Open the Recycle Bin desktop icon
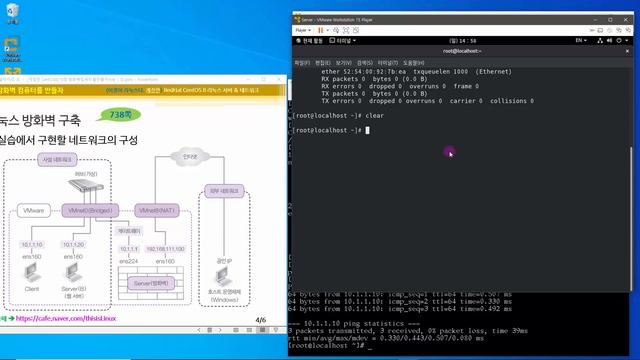This screenshot has width=640, height=360. 12,13
